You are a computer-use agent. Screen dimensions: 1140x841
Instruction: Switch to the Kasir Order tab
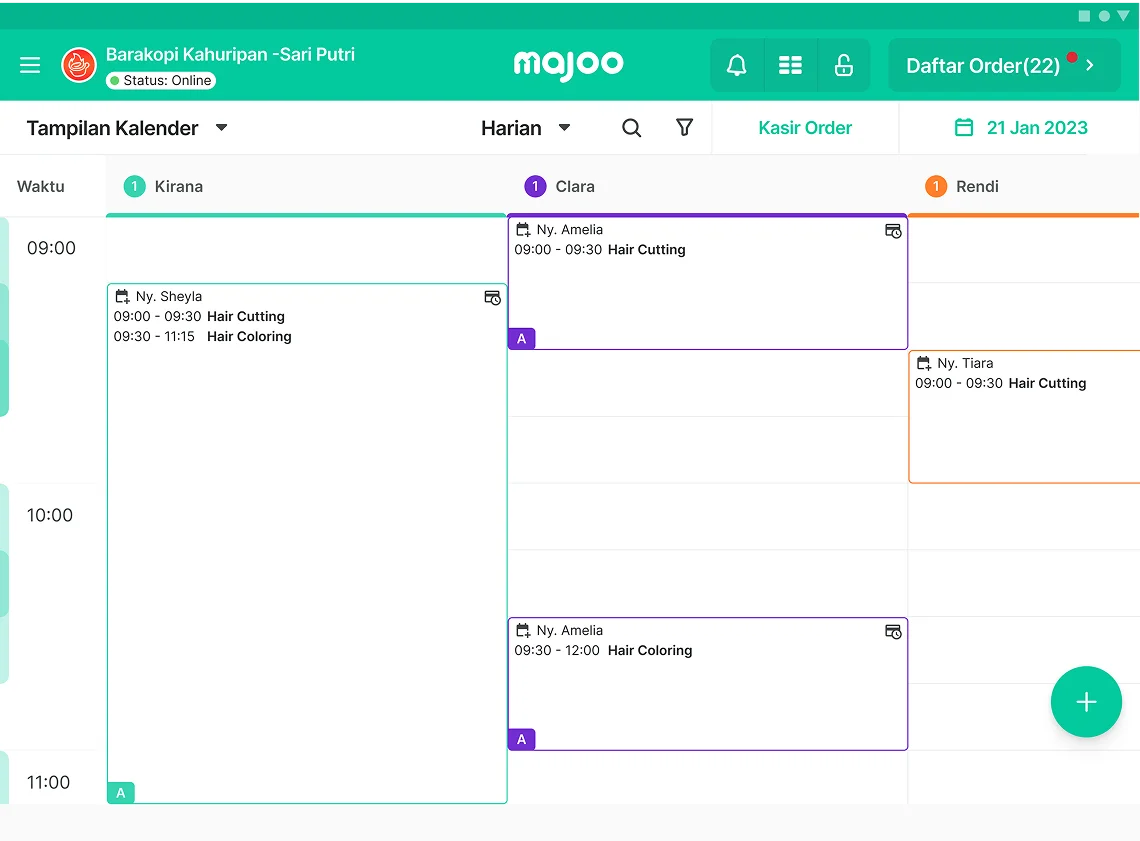coord(805,128)
